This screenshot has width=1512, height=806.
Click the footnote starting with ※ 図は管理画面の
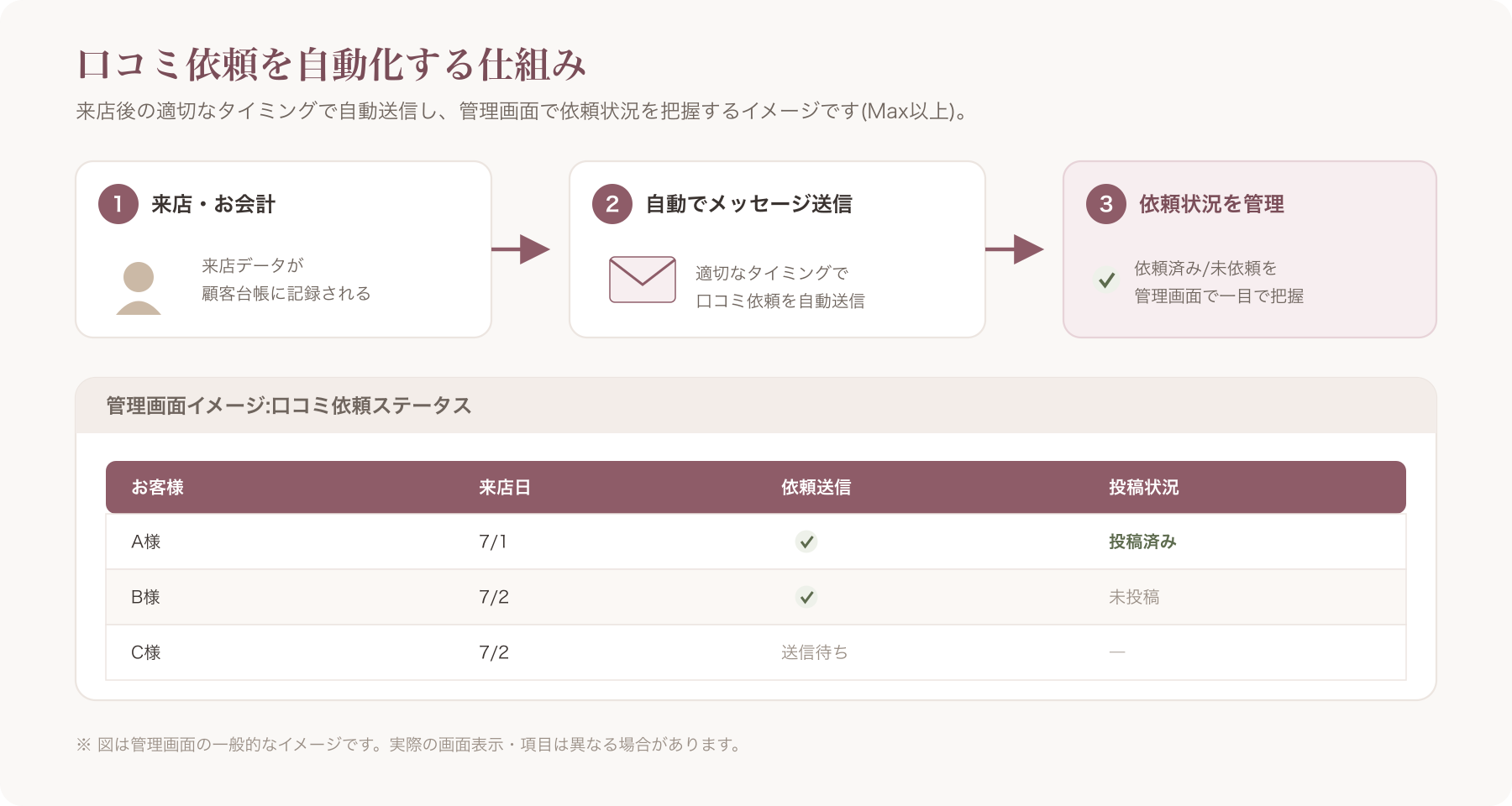(411, 744)
